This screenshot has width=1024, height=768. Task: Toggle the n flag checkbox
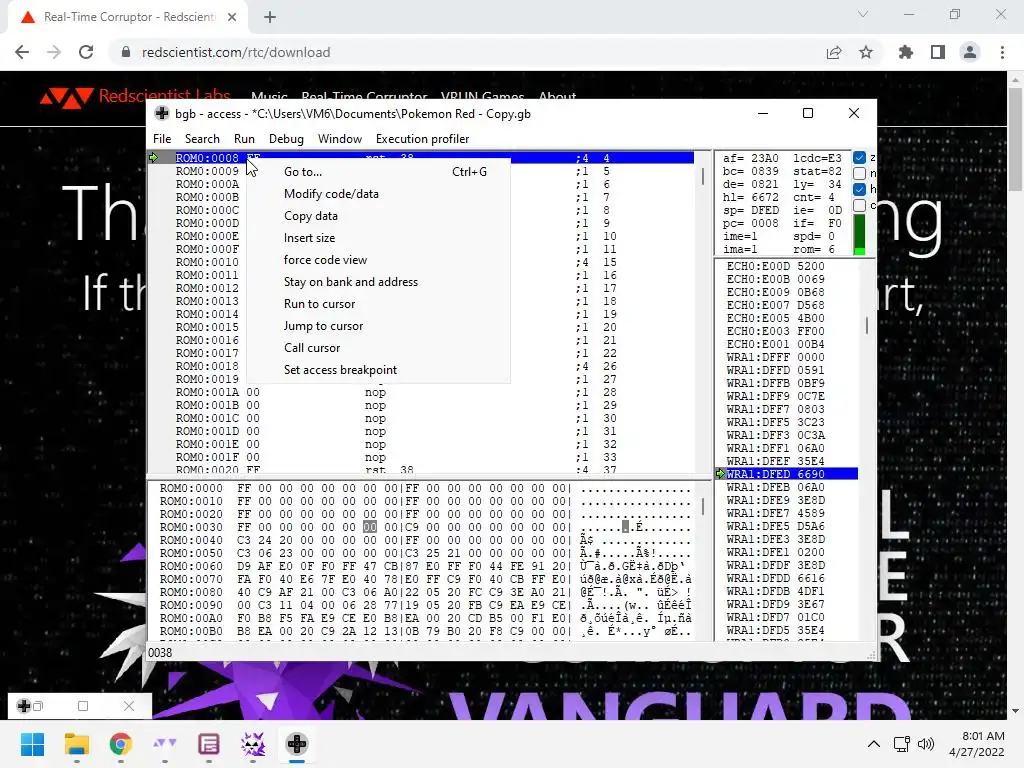pyautogui.click(x=859, y=174)
